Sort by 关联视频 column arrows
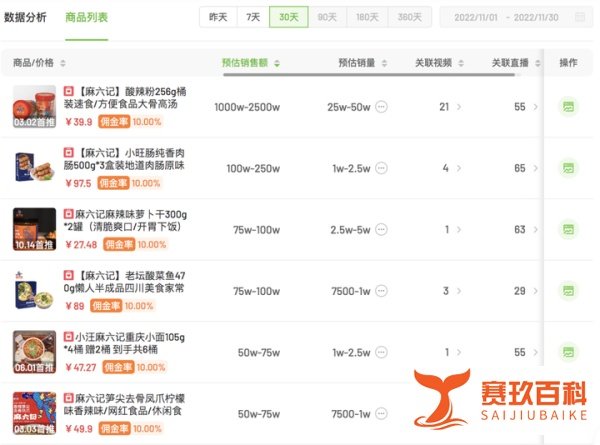The height and width of the screenshot is (445, 600). point(461,63)
